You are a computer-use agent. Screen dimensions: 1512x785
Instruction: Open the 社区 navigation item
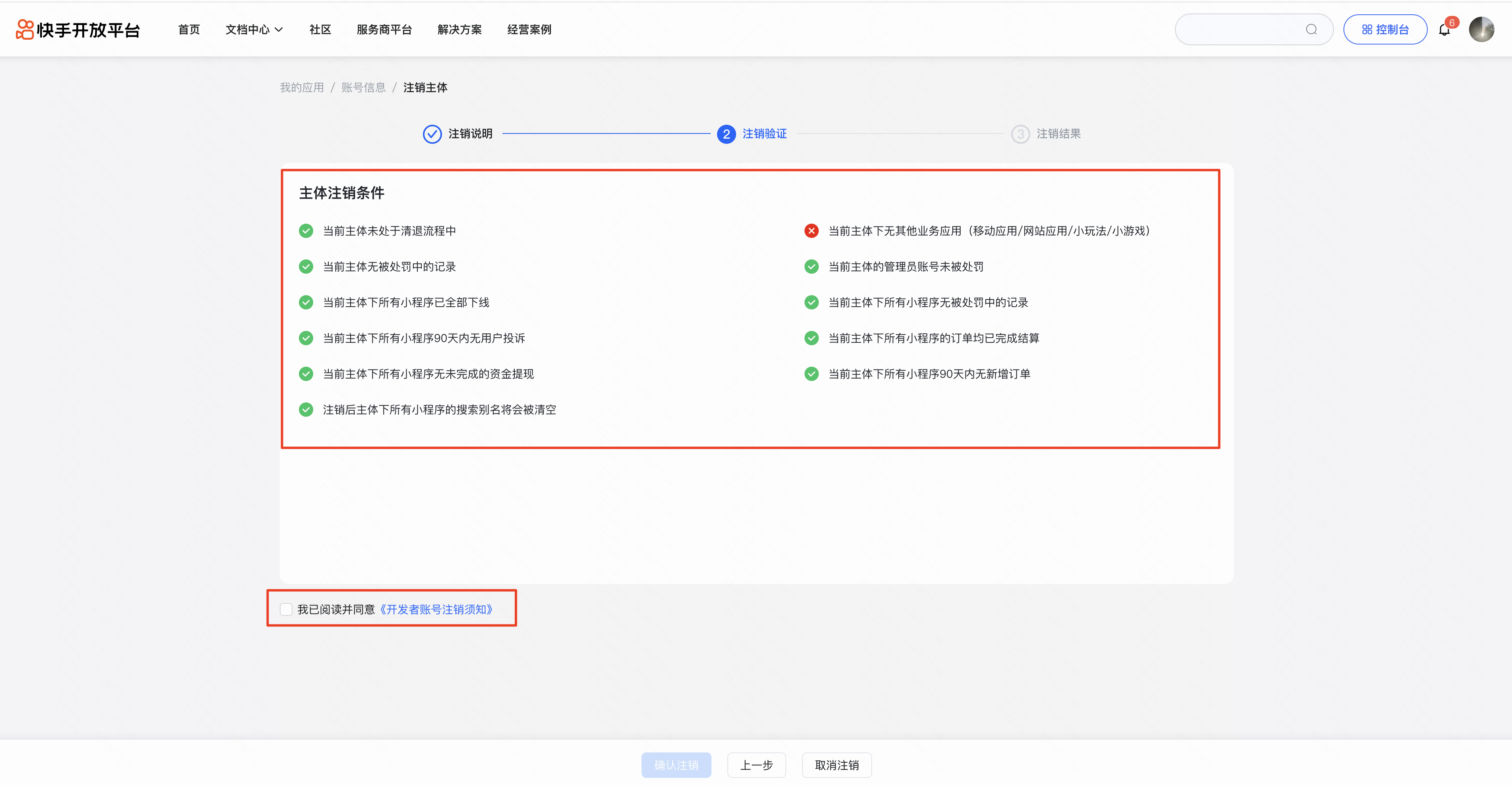[x=320, y=29]
